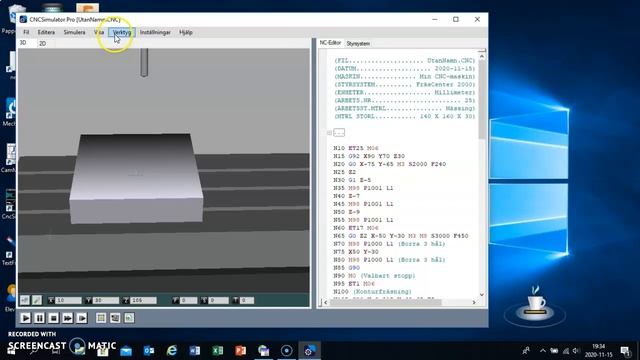Open the notification center icon

625,351
